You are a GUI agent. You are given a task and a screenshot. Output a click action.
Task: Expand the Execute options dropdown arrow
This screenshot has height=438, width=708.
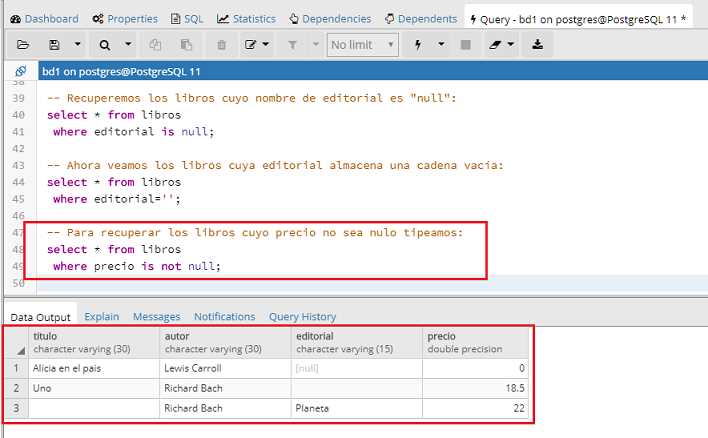pyautogui.click(x=441, y=45)
